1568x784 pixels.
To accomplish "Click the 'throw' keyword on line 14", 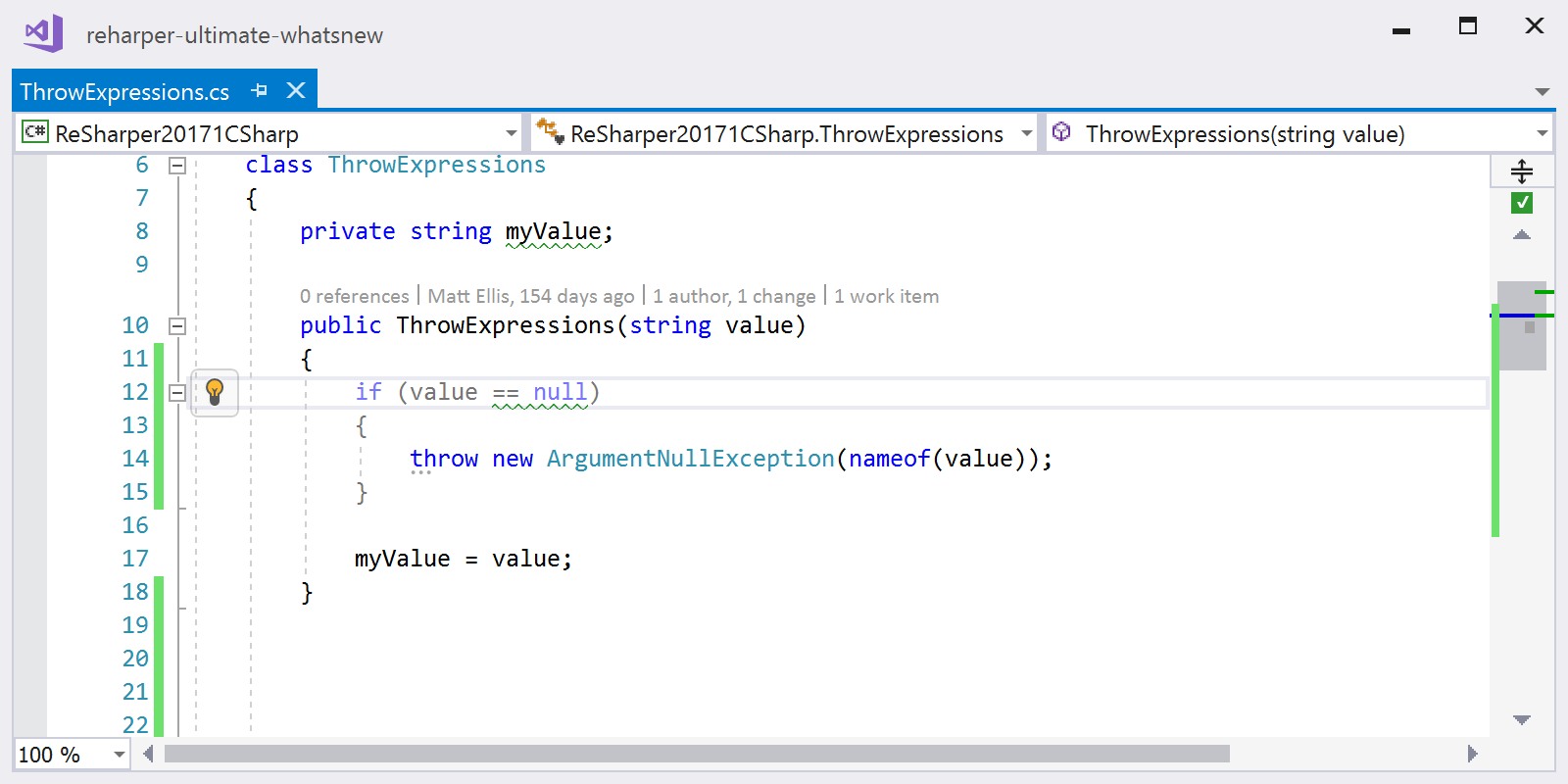I will pos(443,460).
